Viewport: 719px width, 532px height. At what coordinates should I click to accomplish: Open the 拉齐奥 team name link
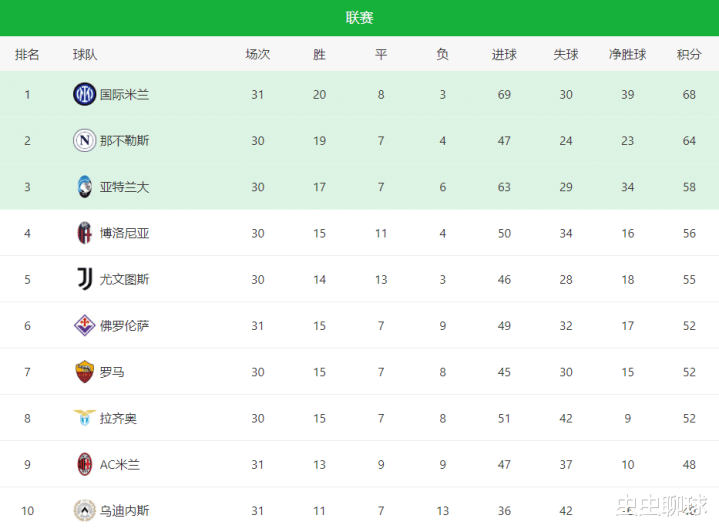[x=118, y=418]
